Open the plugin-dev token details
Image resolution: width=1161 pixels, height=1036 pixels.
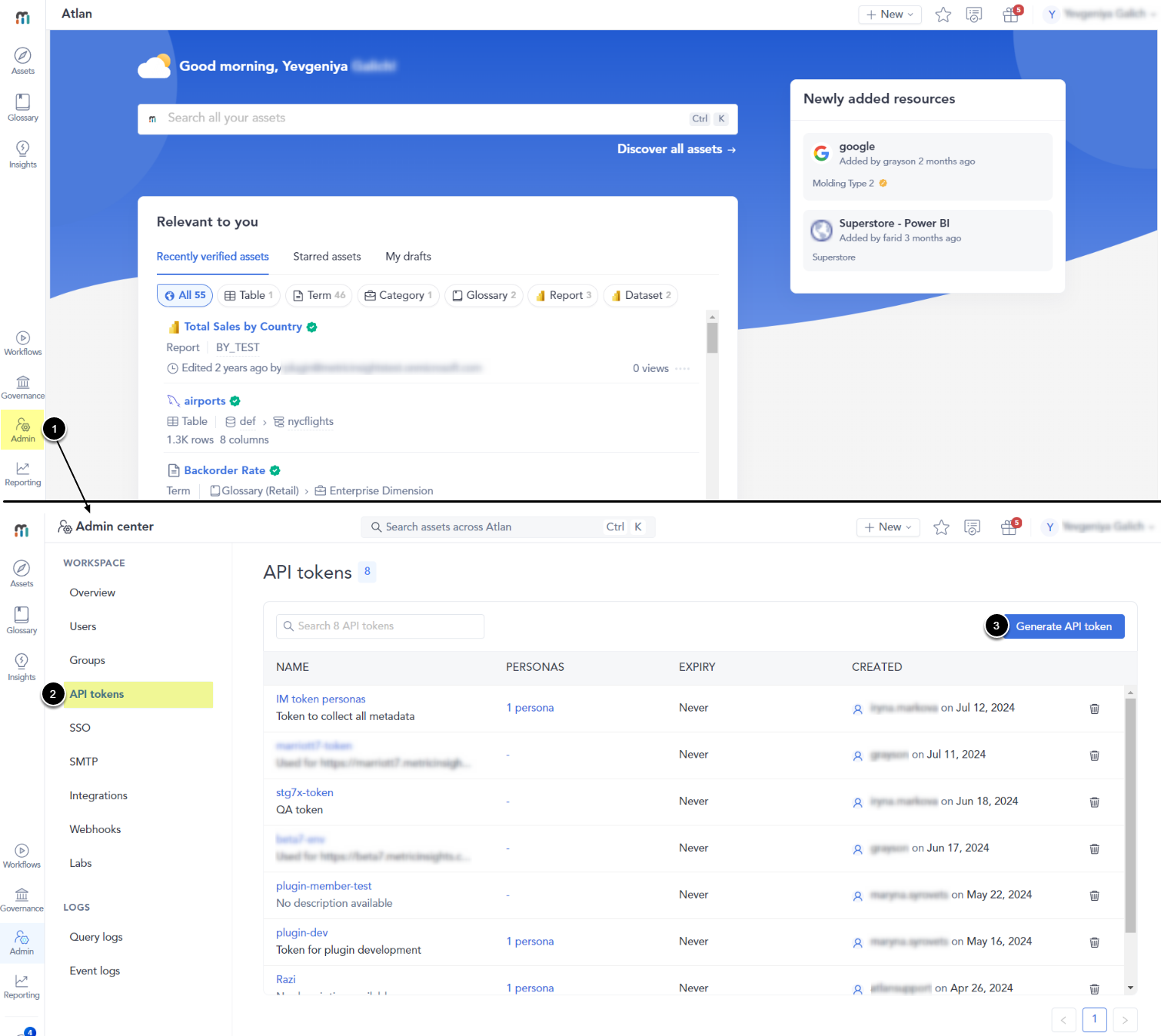302,933
